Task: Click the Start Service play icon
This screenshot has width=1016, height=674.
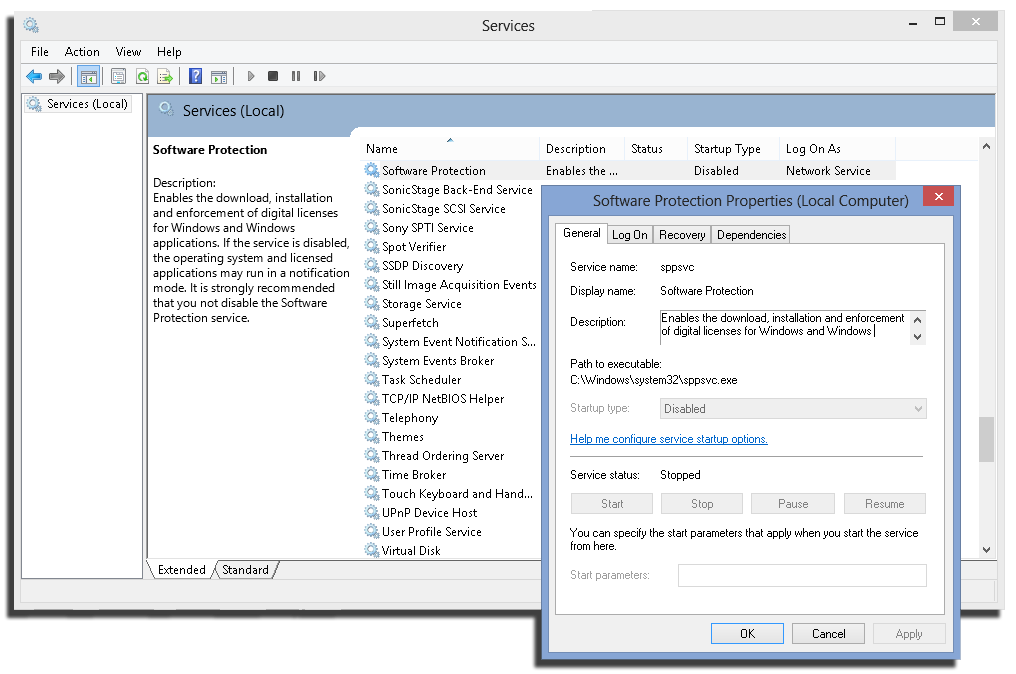Action: click(x=251, y=76)
